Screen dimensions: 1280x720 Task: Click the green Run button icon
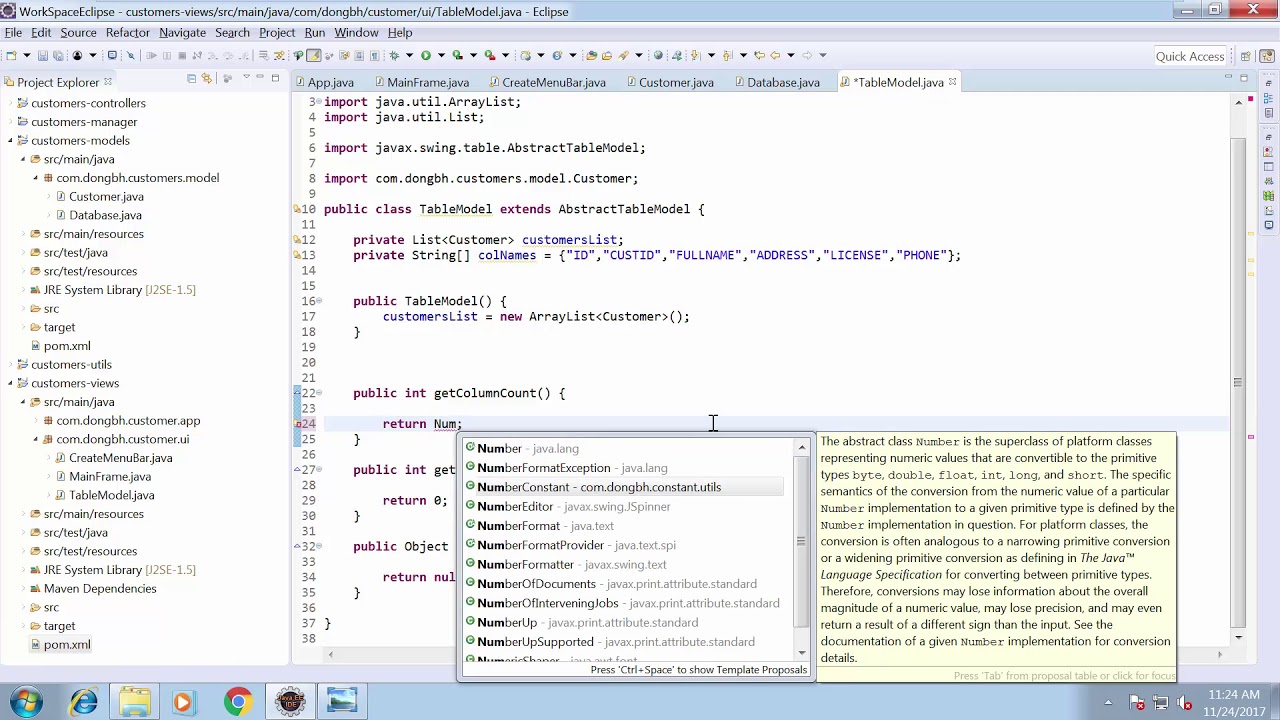[x=426, y=55]
